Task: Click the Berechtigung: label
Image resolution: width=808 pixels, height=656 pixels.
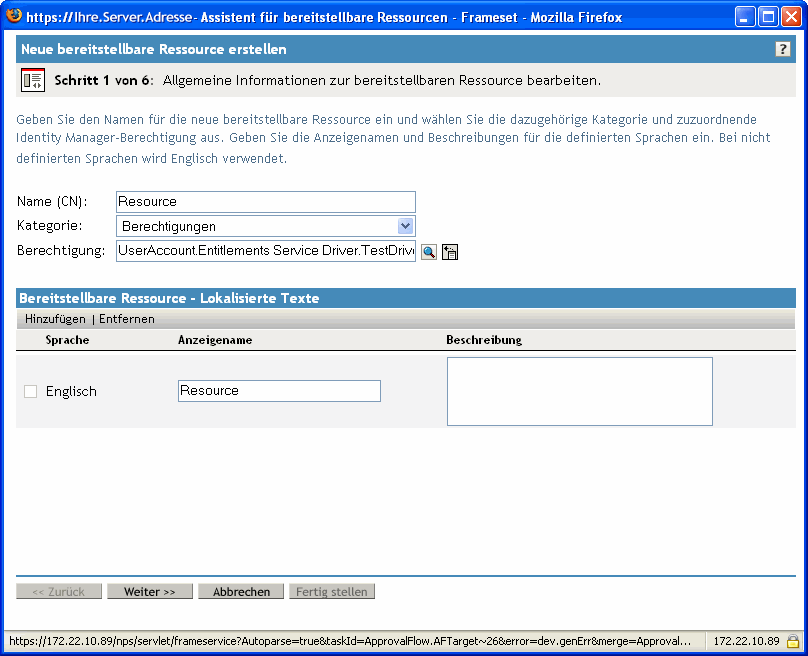Action: [61, 250]
